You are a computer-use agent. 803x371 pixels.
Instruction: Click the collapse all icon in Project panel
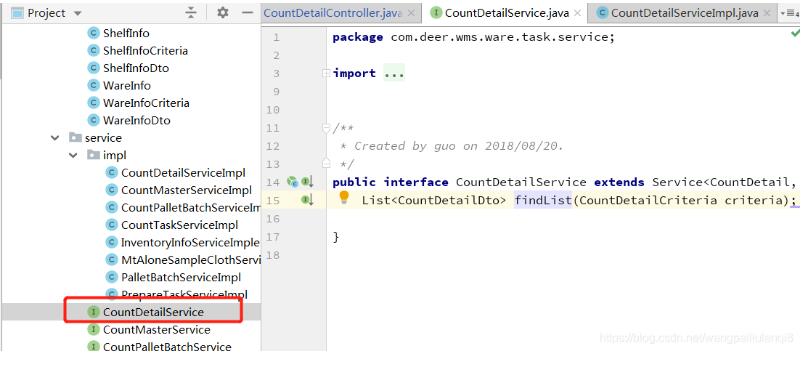coord(191,13)
